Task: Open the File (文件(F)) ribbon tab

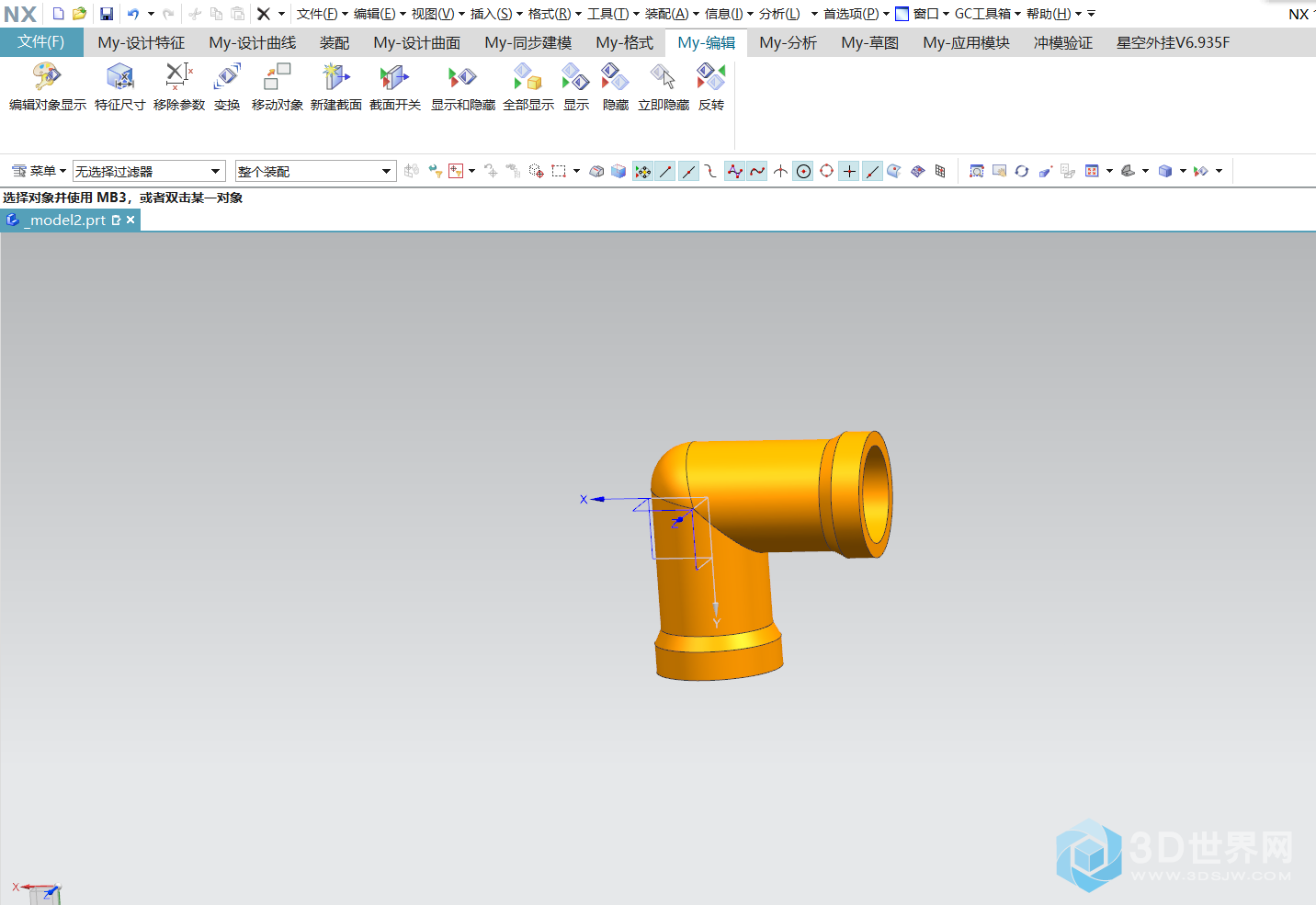Action: pos(41,42)
